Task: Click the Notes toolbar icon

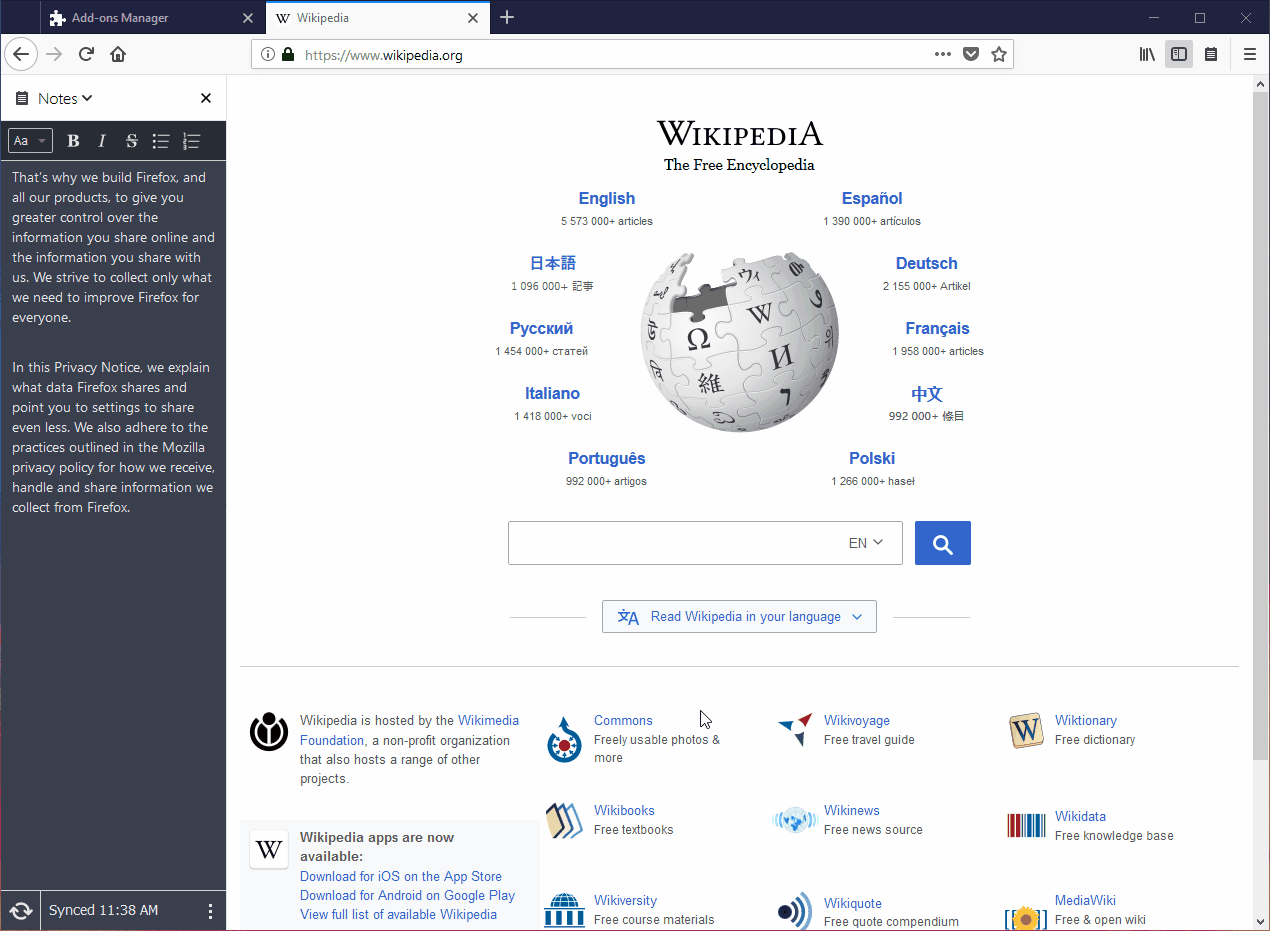Action: point(1211,54)
